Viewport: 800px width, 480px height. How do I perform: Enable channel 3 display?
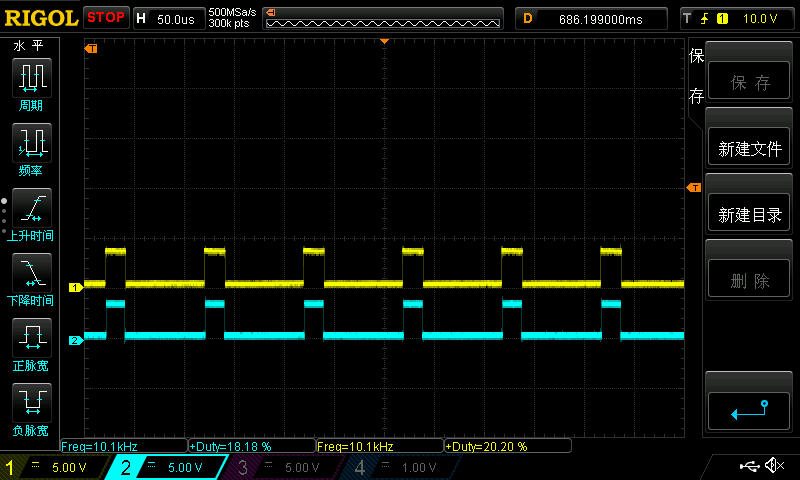point(290,467)
